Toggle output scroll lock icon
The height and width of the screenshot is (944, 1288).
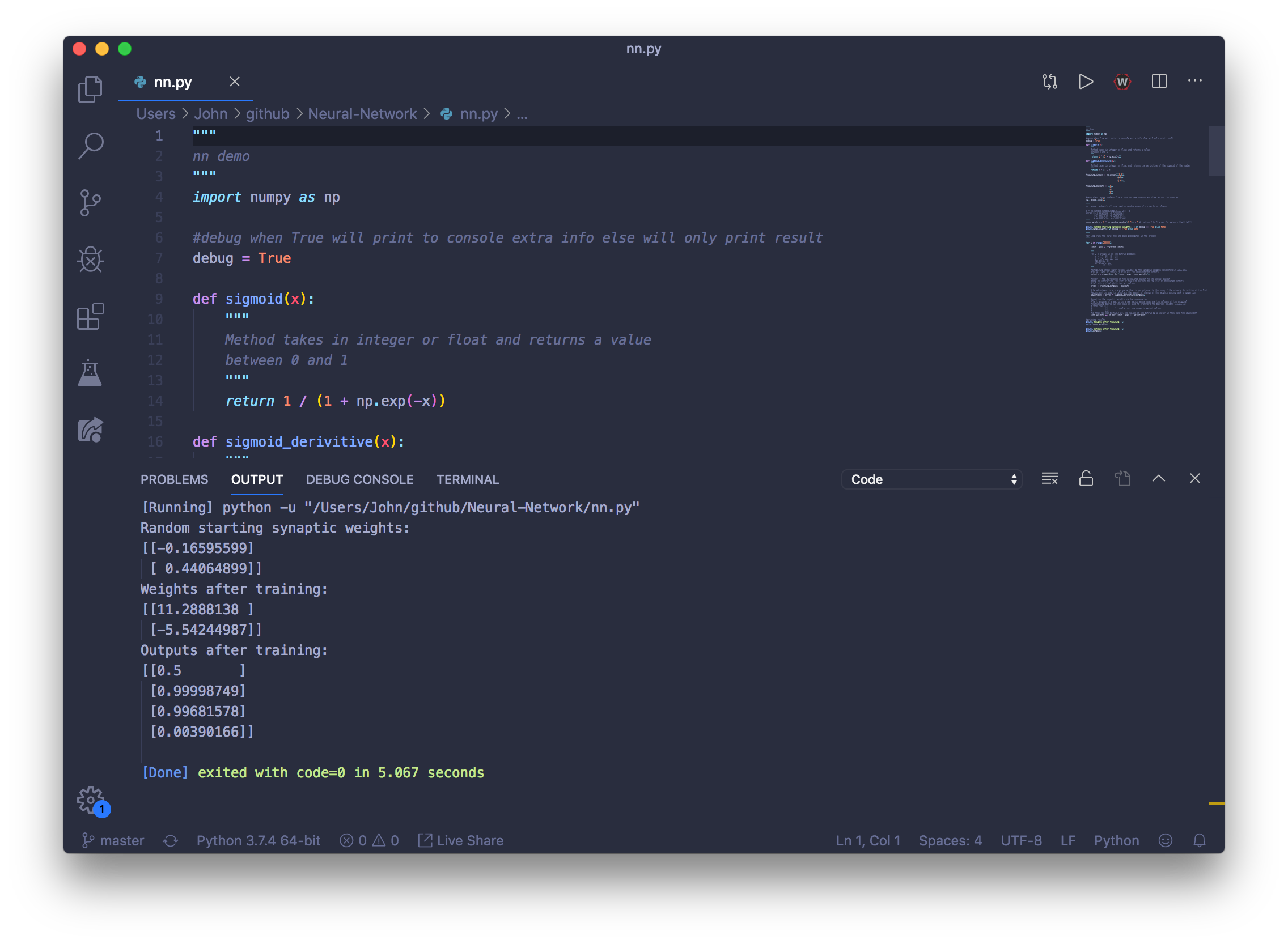pyautogui.click(x=1086, y=479)
